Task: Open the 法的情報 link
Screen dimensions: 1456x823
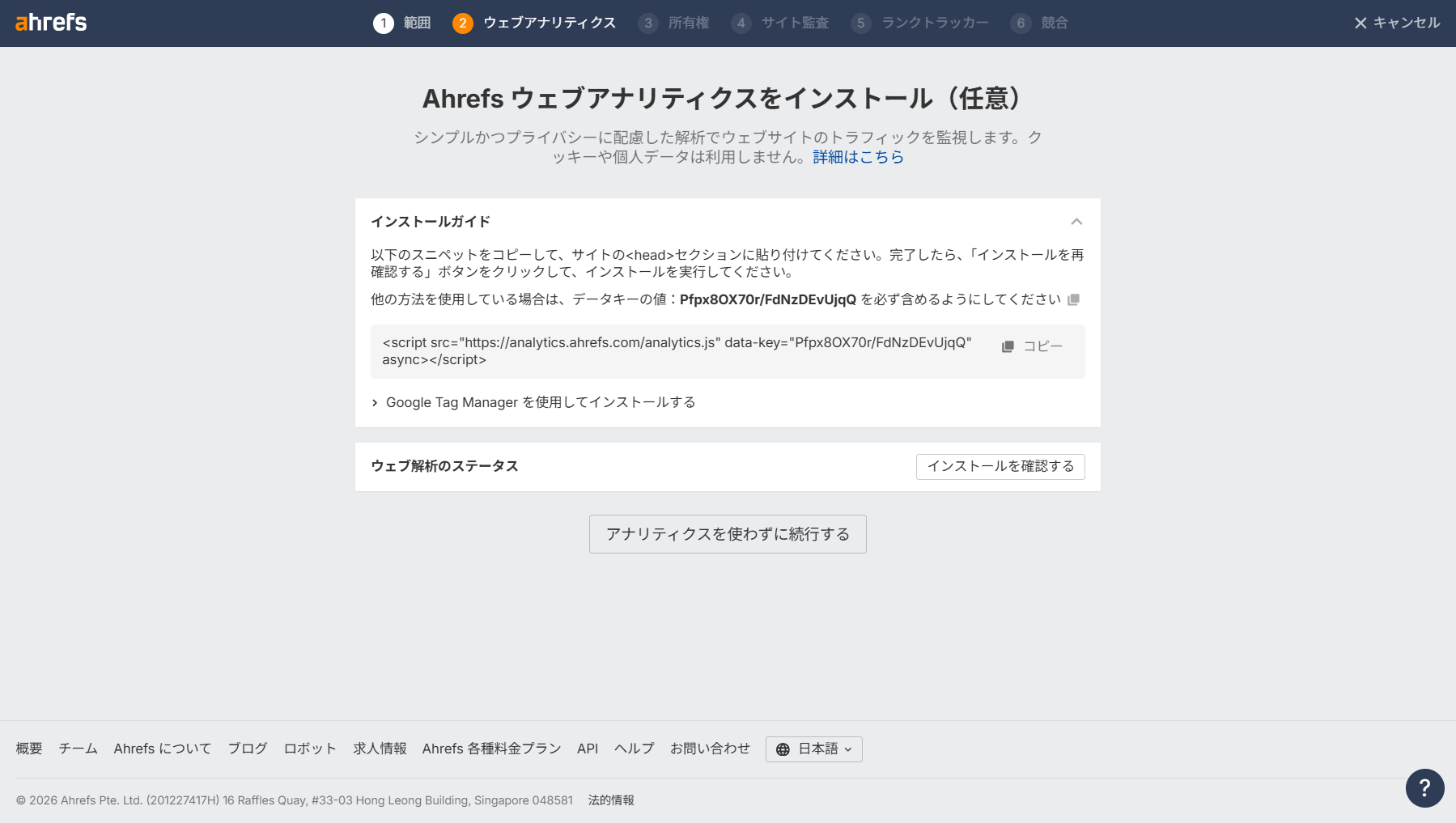Action: tap(610, 800)
